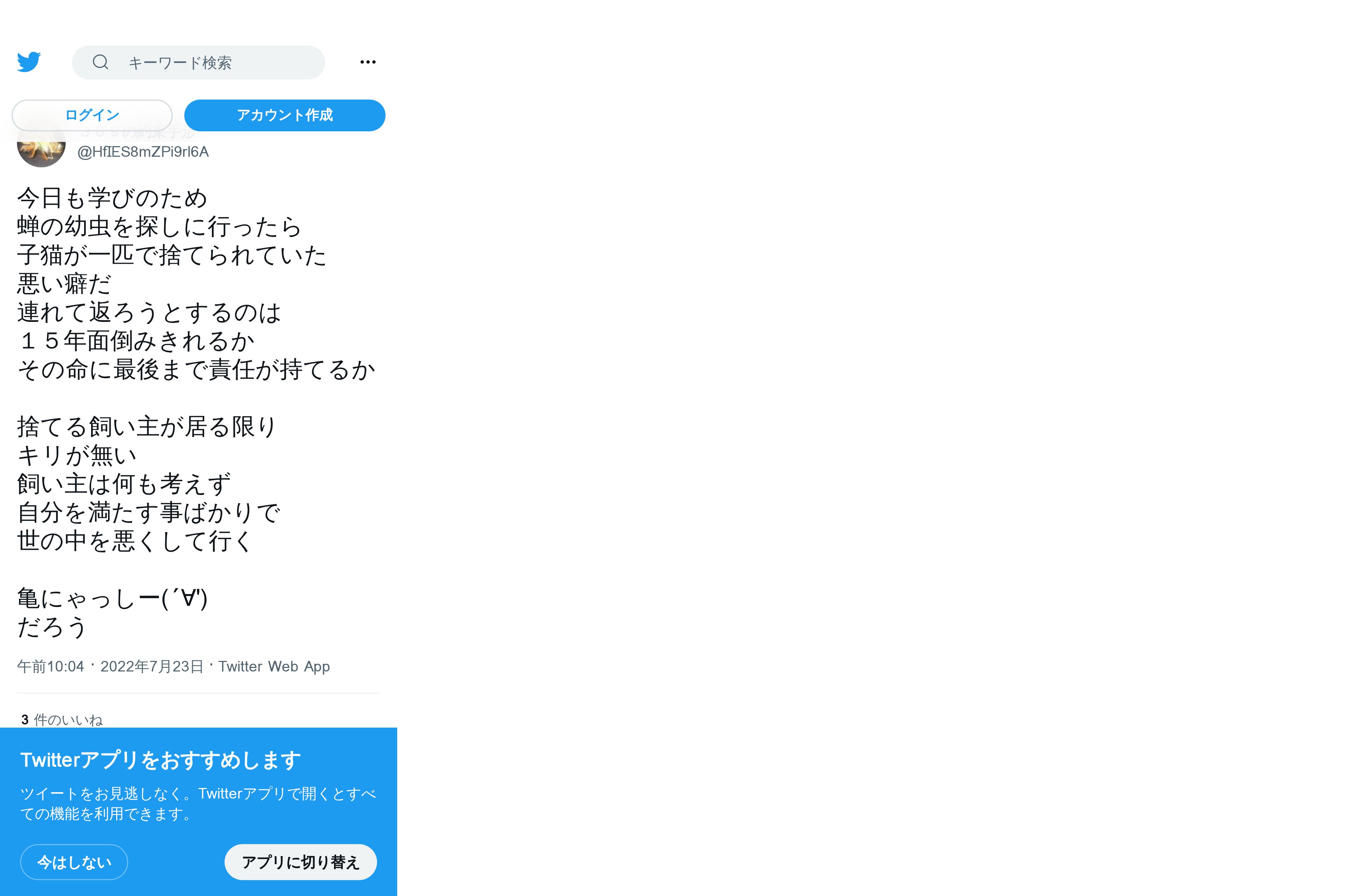Click the 2022年7月23日 date text
This screenshot has height=896, width=1360.
coord(152,666)
